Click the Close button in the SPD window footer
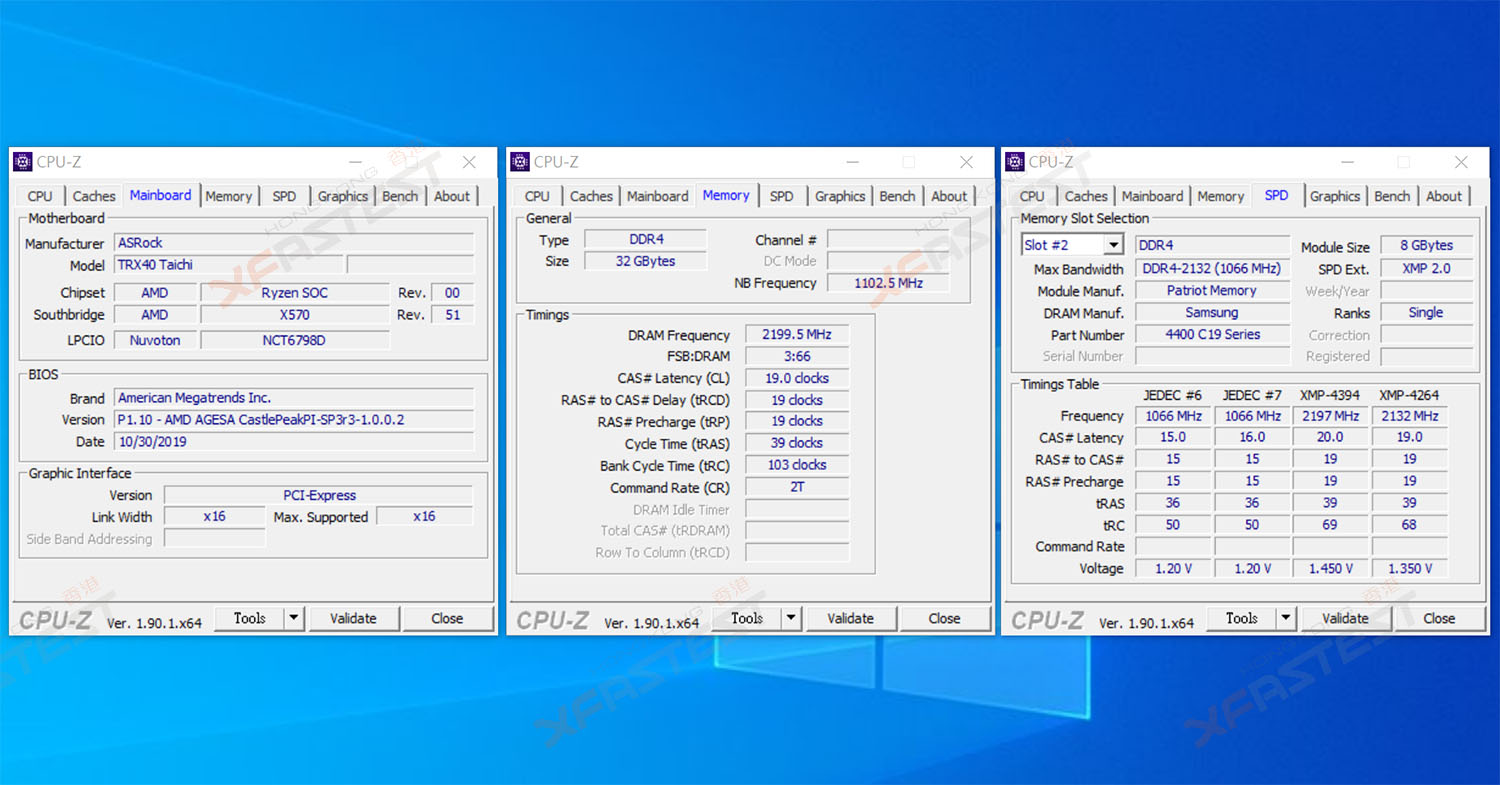Viewport: 1500px width, 785px height. click(1439, 619)
